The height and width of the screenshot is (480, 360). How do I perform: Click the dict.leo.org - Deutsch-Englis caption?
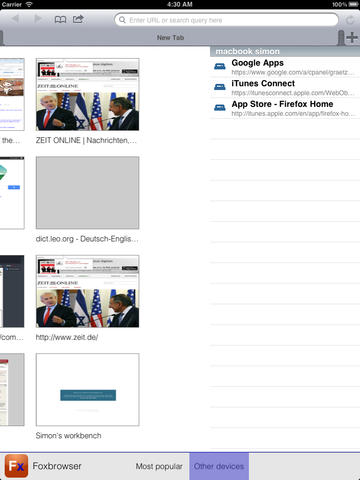(x=87, y=239)
